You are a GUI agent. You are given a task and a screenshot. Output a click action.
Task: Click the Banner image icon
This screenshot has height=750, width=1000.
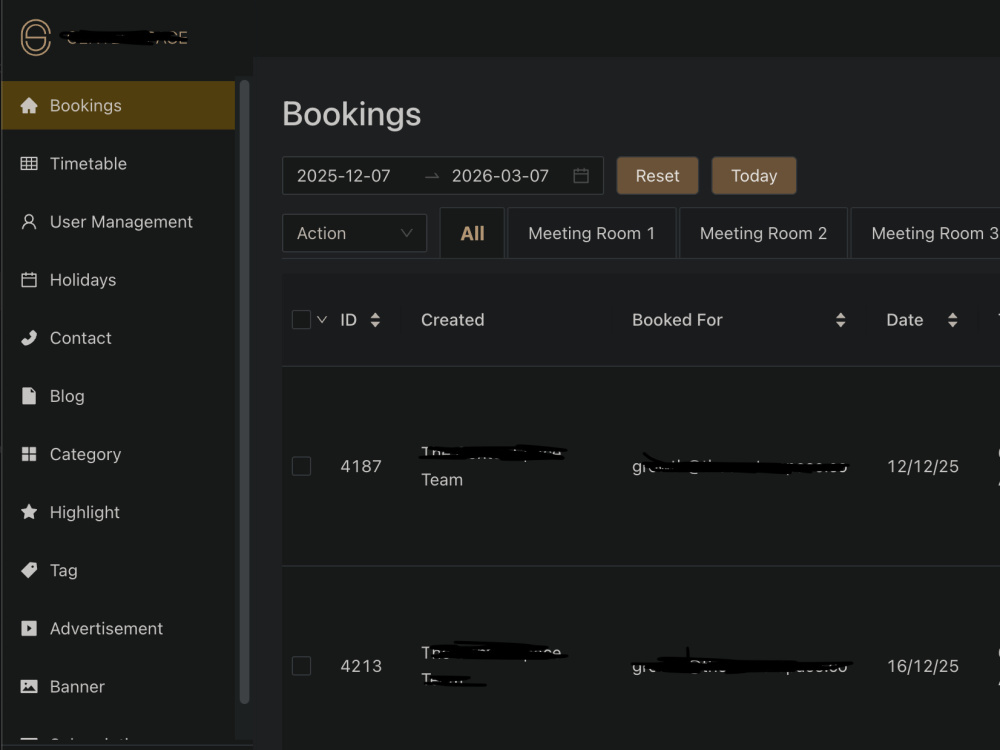coord(29,686)
